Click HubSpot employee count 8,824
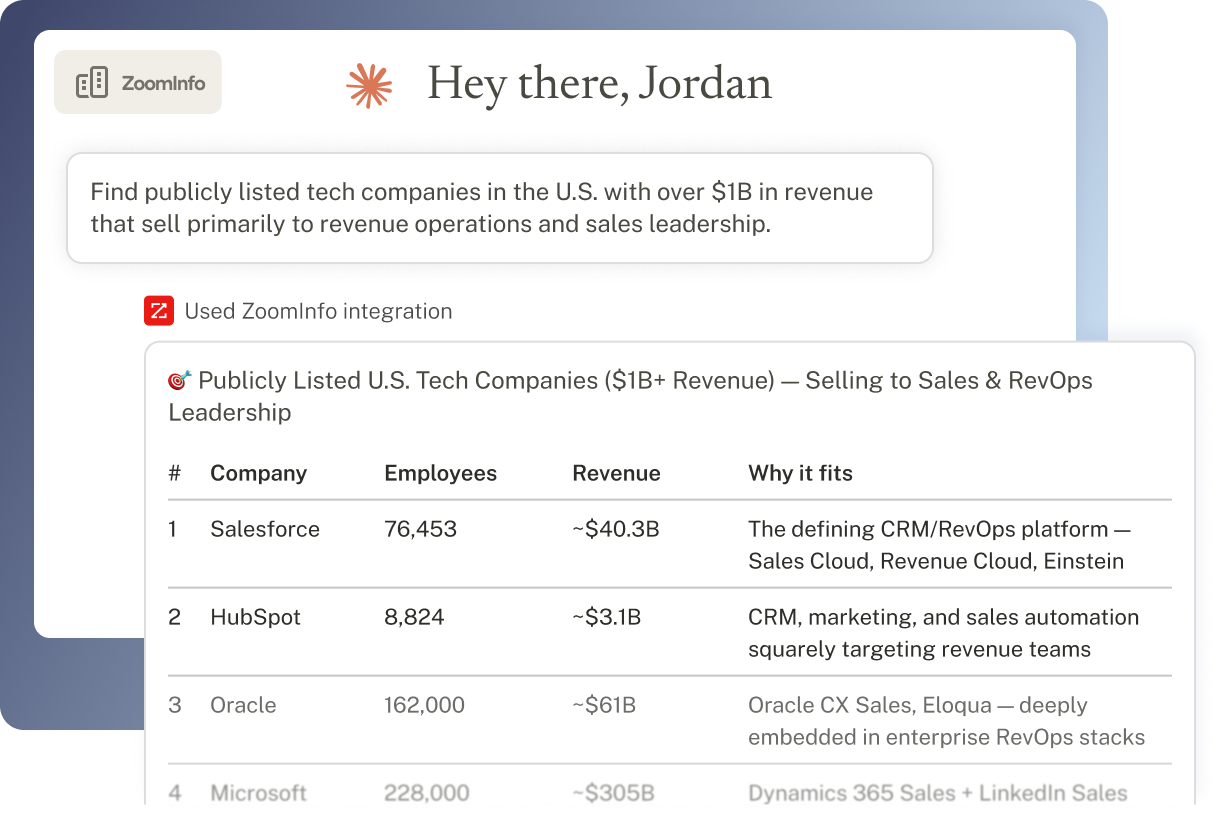 point(414,617)
